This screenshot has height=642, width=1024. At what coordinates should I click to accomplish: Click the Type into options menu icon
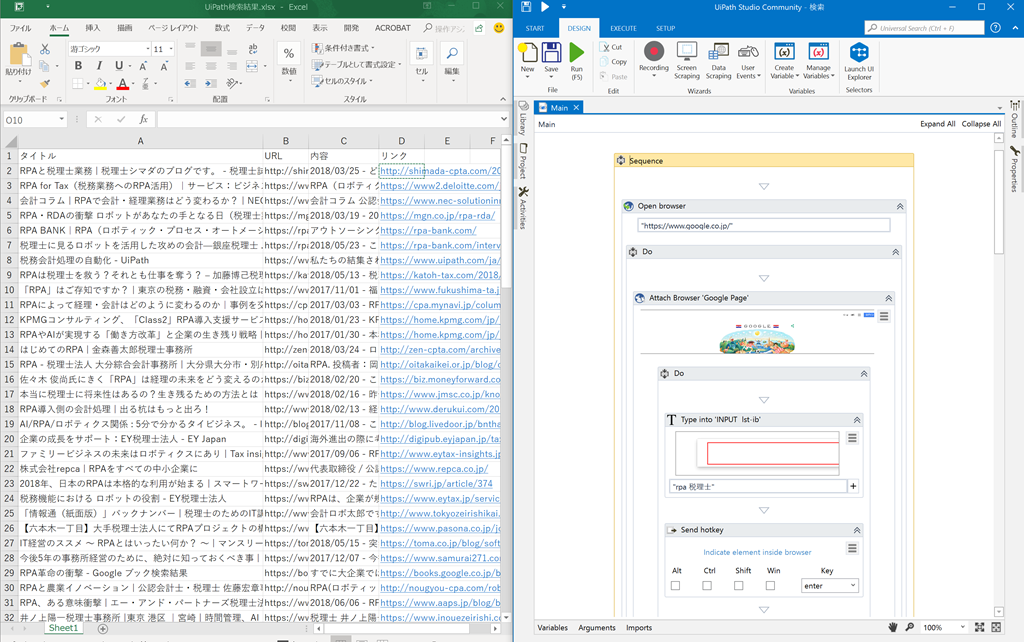click(x=852, y=438)
